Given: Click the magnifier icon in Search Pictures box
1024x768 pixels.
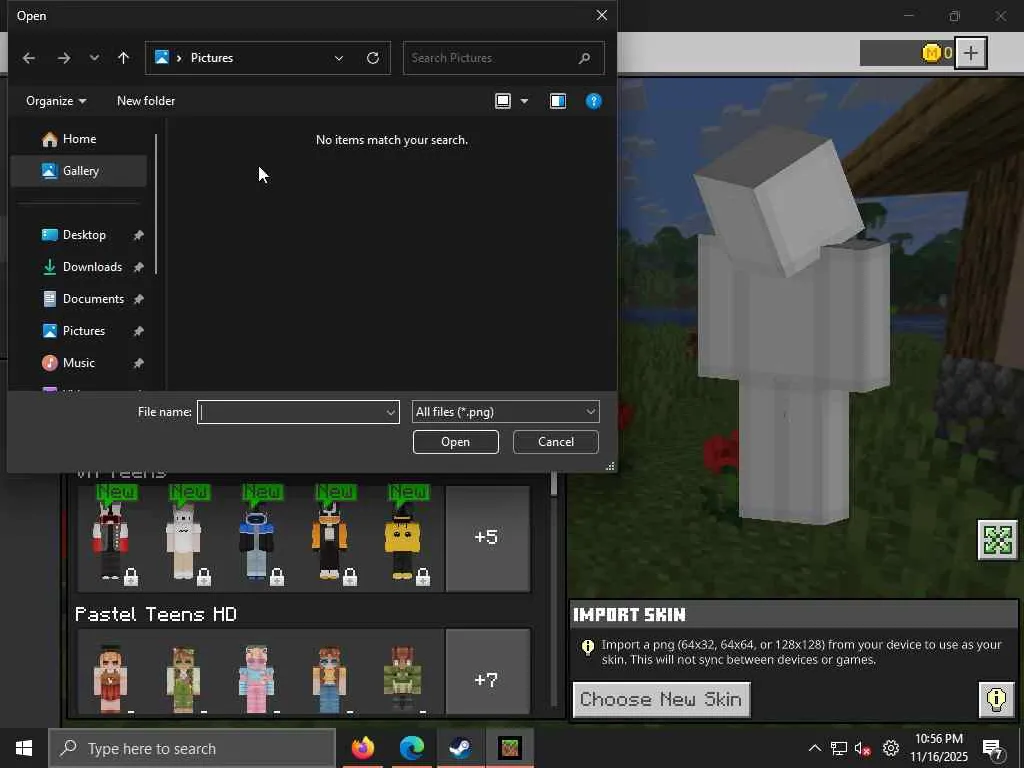Looking at the screenshot, I should 584,58.
